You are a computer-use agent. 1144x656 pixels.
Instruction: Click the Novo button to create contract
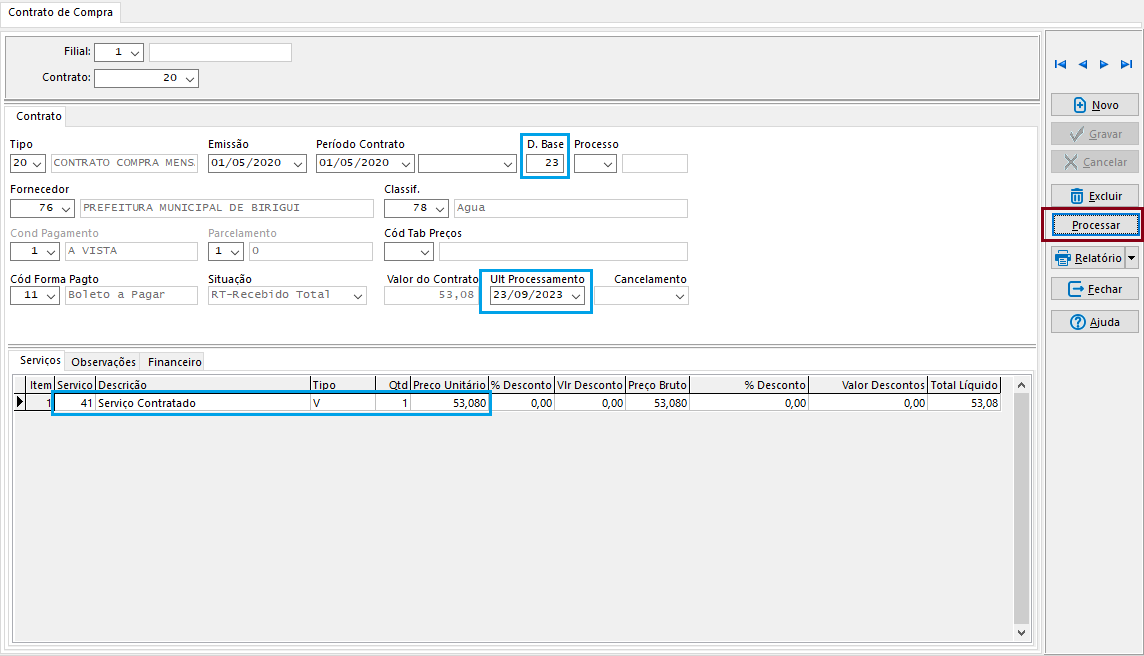click(x=1094, y=105)
